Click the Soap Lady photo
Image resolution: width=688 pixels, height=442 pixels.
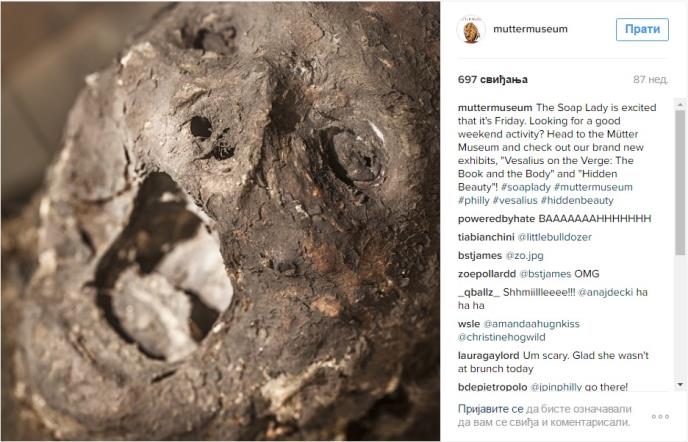221,221
